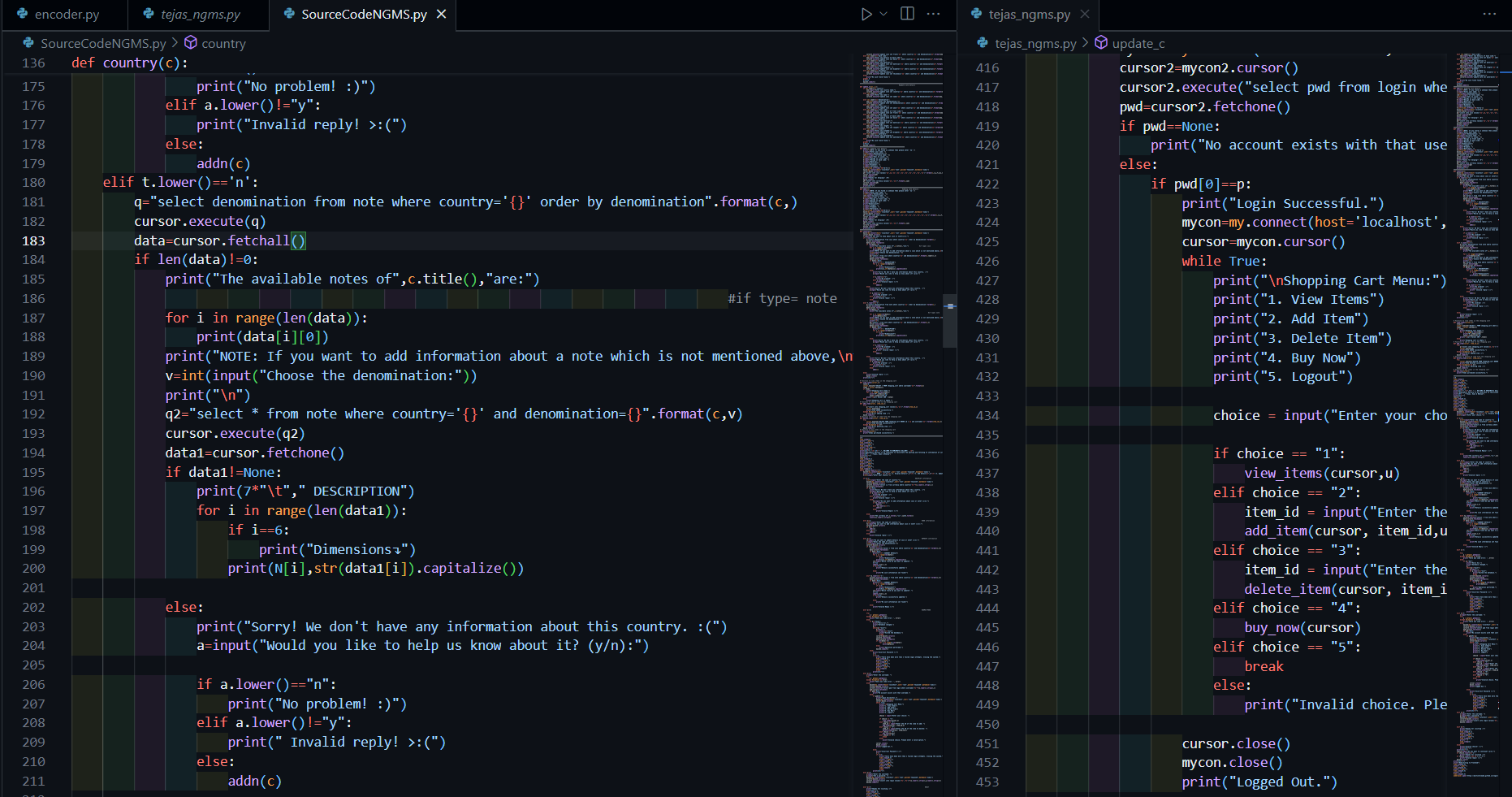
Task: Click the 'print("Dimensions↴")' line
Action: (x=337, y=549)
